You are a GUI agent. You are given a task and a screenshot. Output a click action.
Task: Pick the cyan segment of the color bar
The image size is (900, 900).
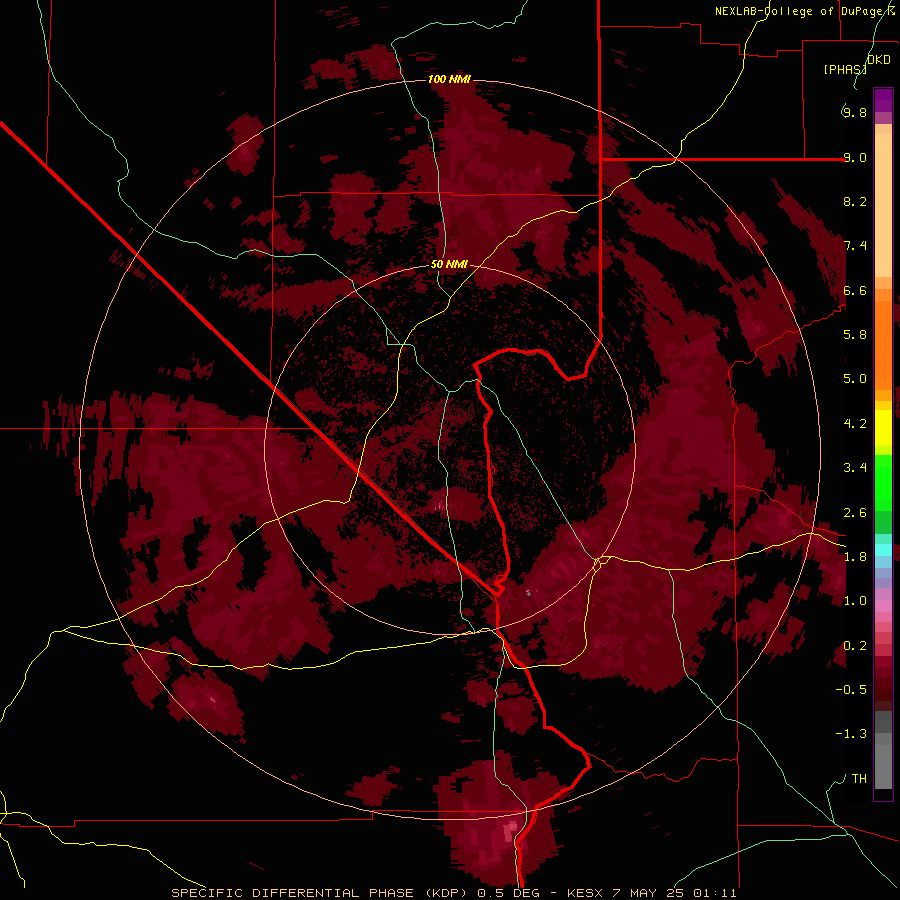click(x=883, y=549)
